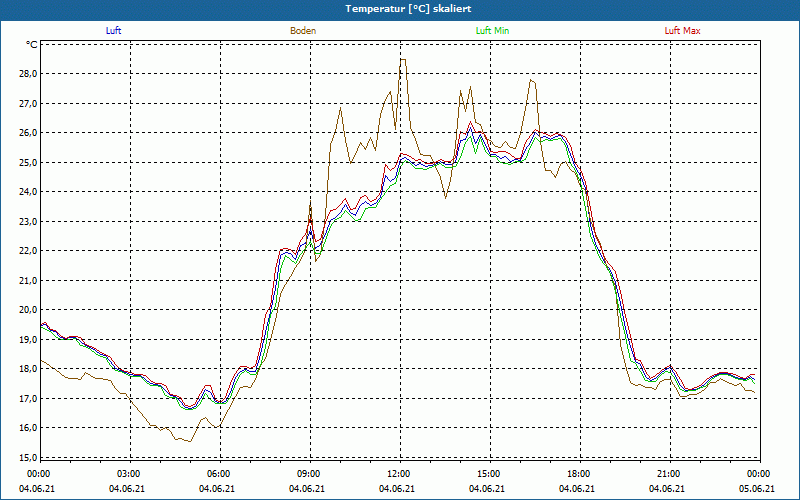Click the 21:00 time axis label
Screen dimensions: 800x500
click(669, 474)
